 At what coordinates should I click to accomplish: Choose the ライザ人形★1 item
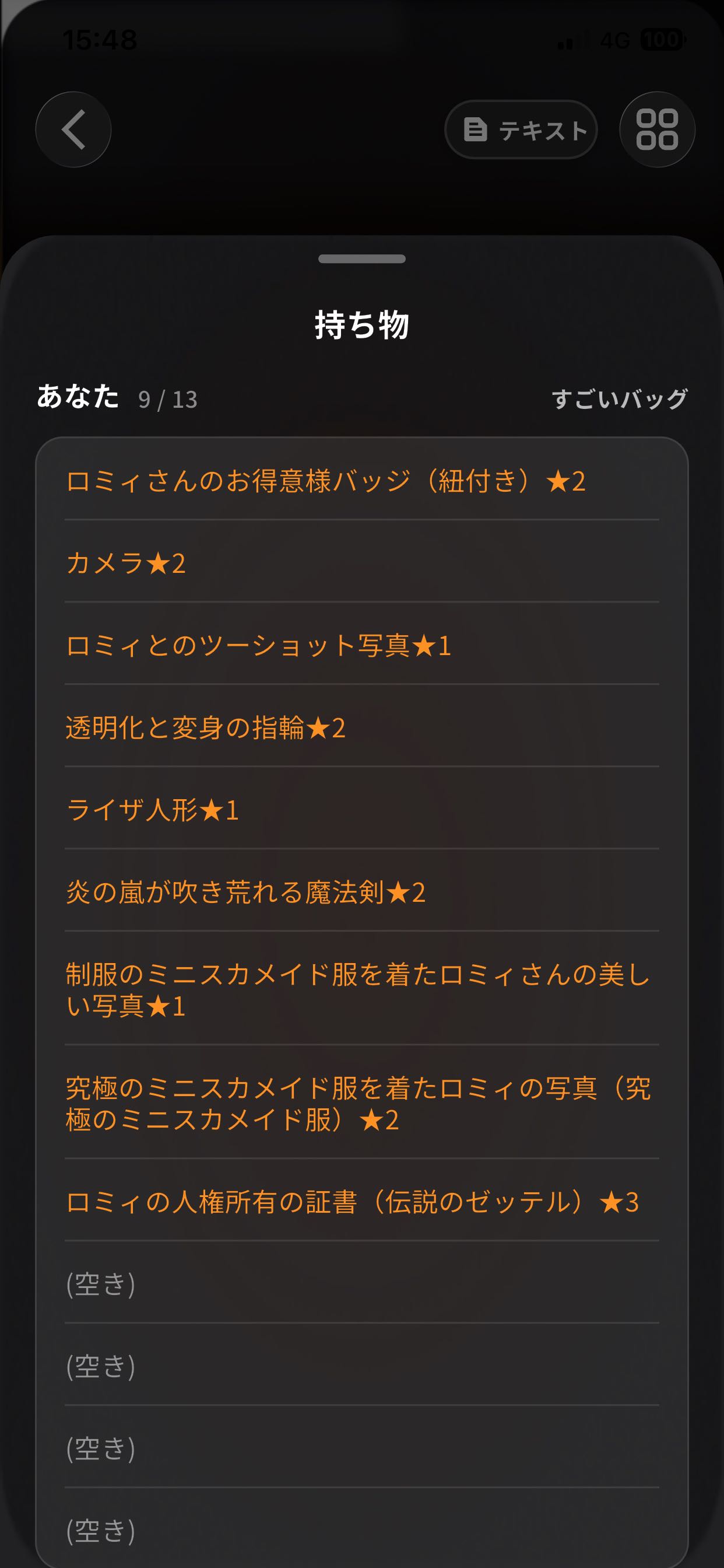[x=362, y=809]
